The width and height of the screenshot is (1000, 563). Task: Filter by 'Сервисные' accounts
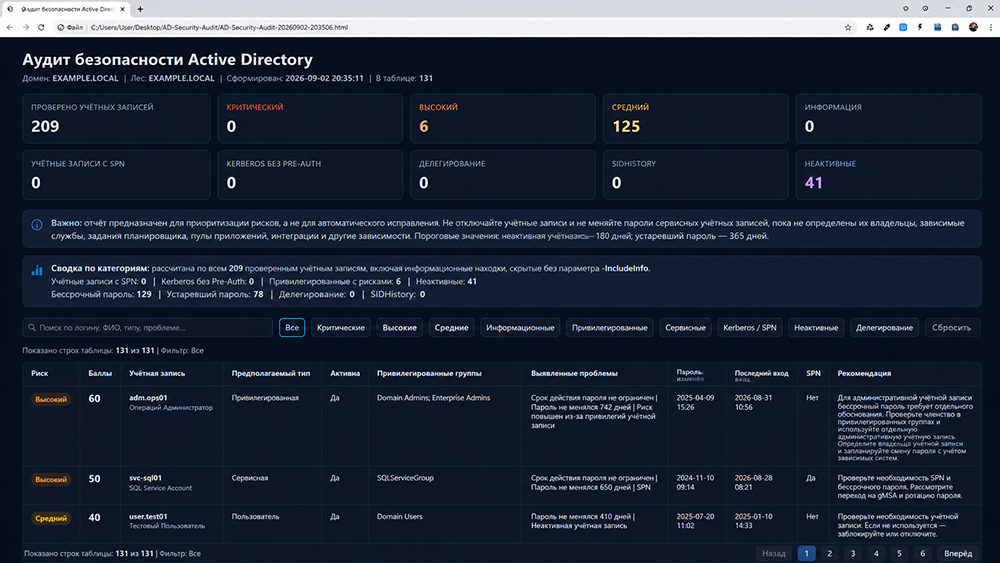point(686,328)
